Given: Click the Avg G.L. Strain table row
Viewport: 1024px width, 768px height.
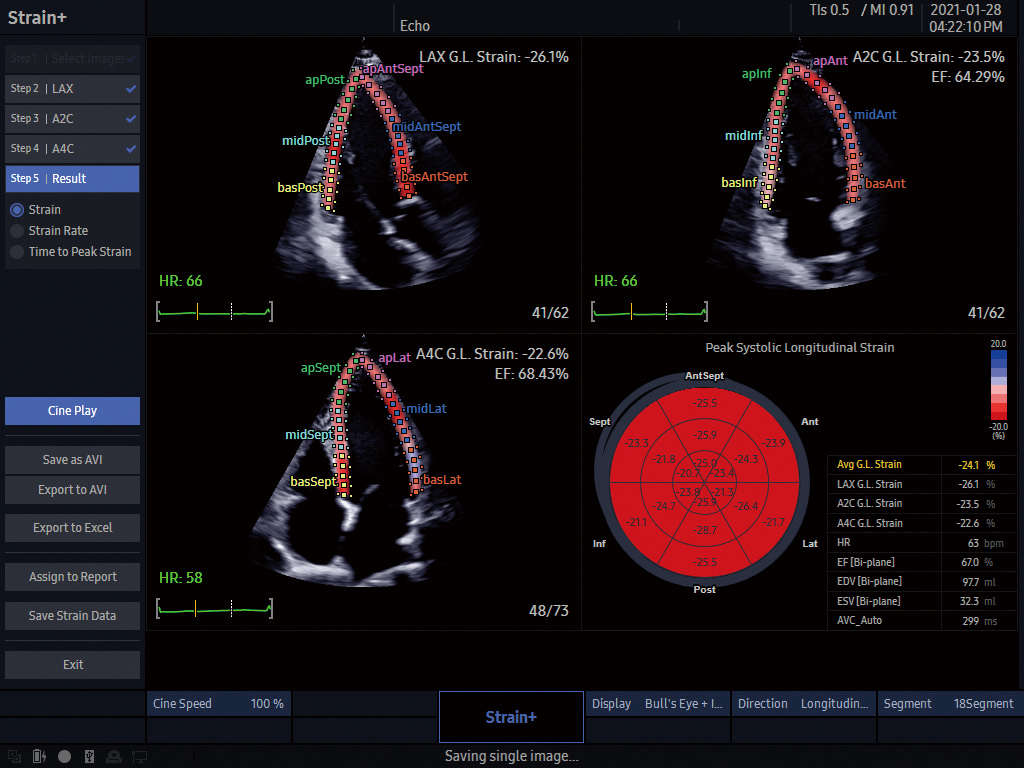Looking at the screenshot, I should (x=922, y=465).
